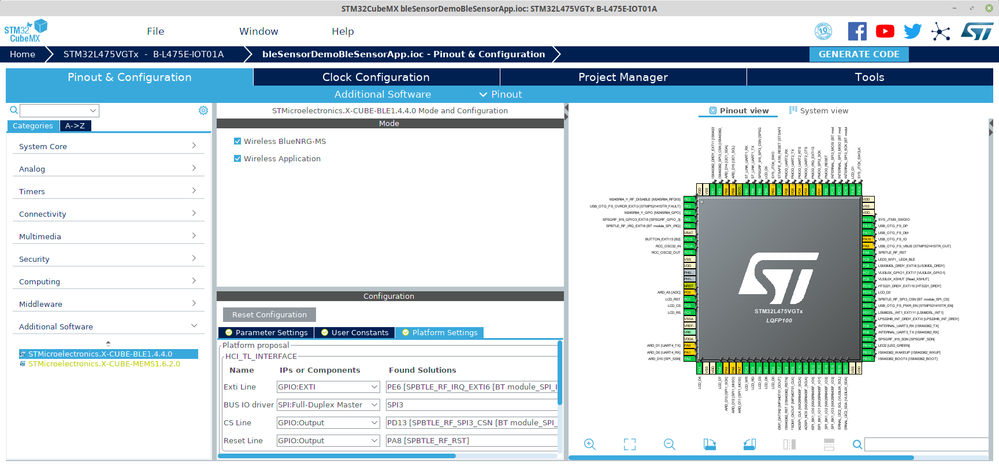Open the Parameter Settings tab
Screen dimensions: 999x467
tap(266, 333)
